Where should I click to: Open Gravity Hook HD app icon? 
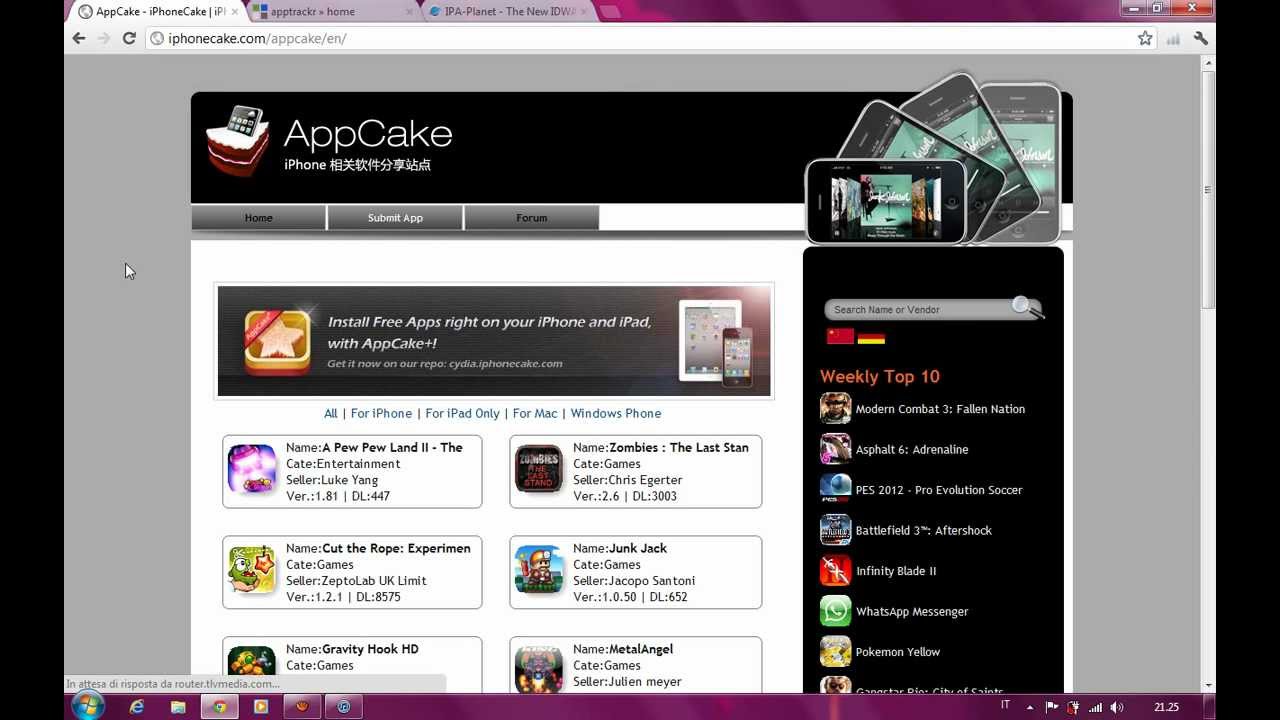coord(252,668)
